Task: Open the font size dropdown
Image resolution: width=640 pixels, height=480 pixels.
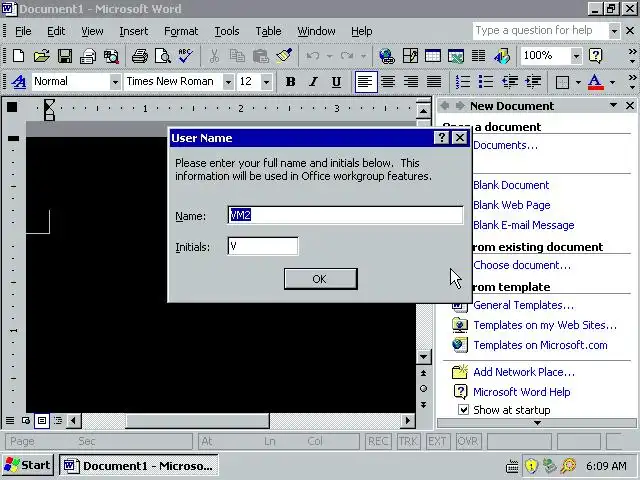Action: click(x=267, y=82)
